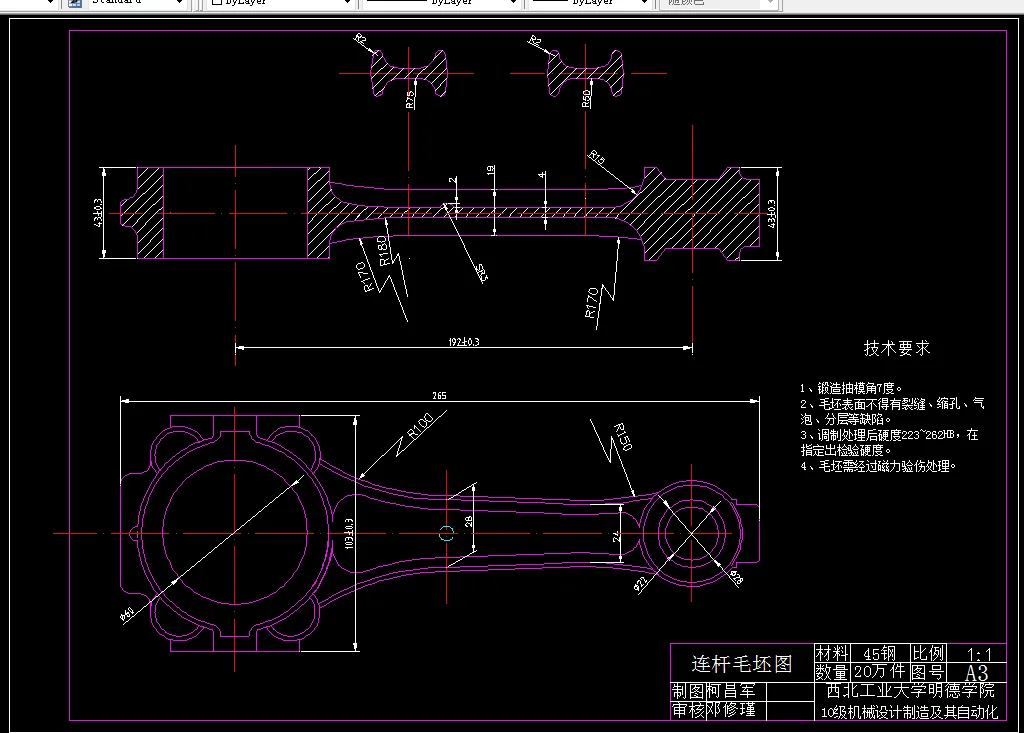Viewport: 1024px width, 733px height.
Task: Click the 材料 cell in title block
Action: pyautogui.click(x=831, y=653)
